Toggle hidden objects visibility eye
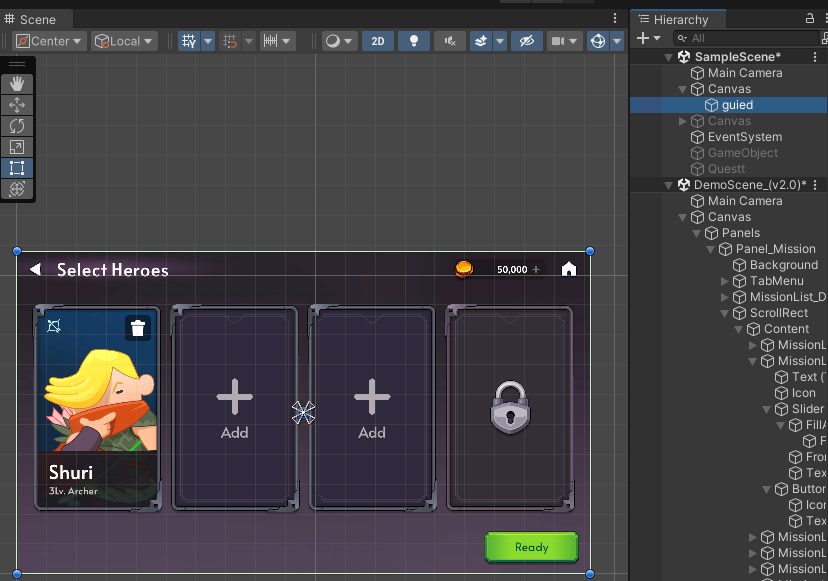Viewport: 828px width, 581px height. click(x=526, y=41)
